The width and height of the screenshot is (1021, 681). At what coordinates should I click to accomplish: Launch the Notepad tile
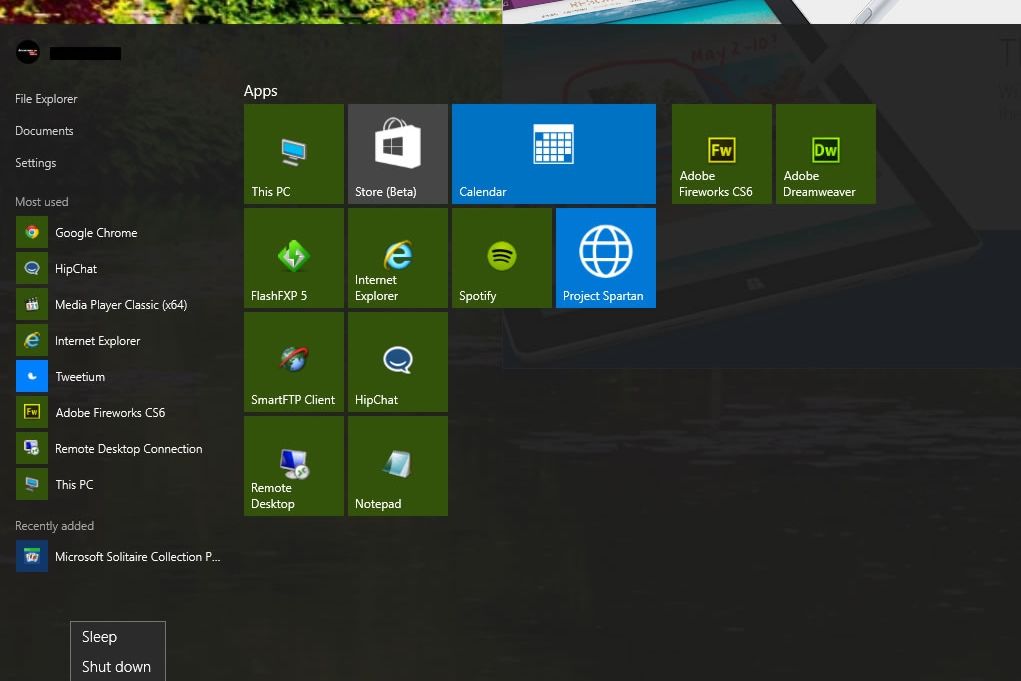coord(398,466)
